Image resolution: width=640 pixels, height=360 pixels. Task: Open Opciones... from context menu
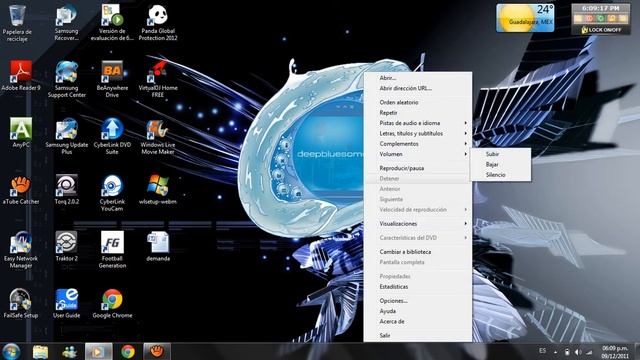[418, 301]
